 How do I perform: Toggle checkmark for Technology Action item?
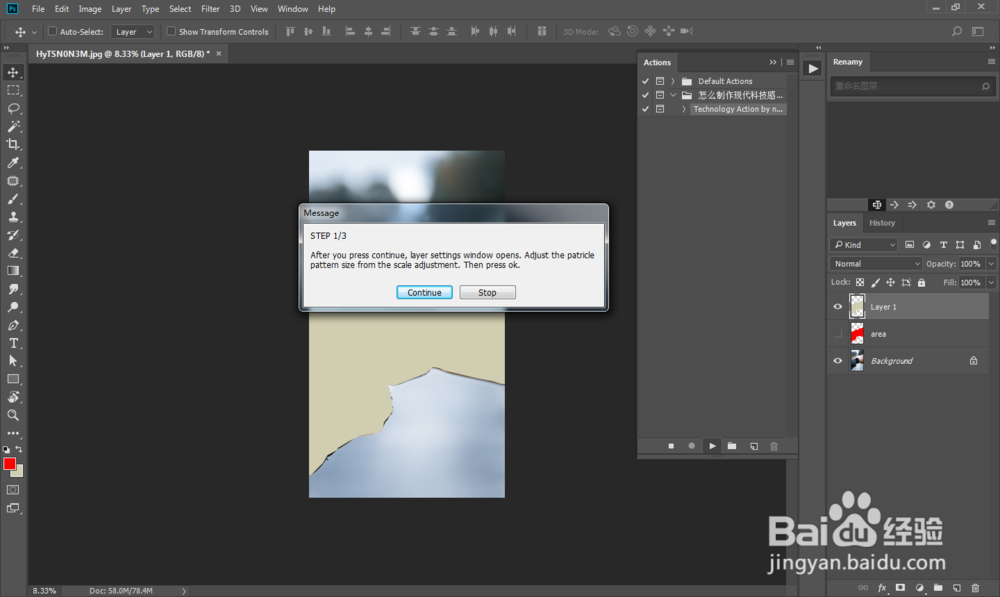[x=645, y=109]
